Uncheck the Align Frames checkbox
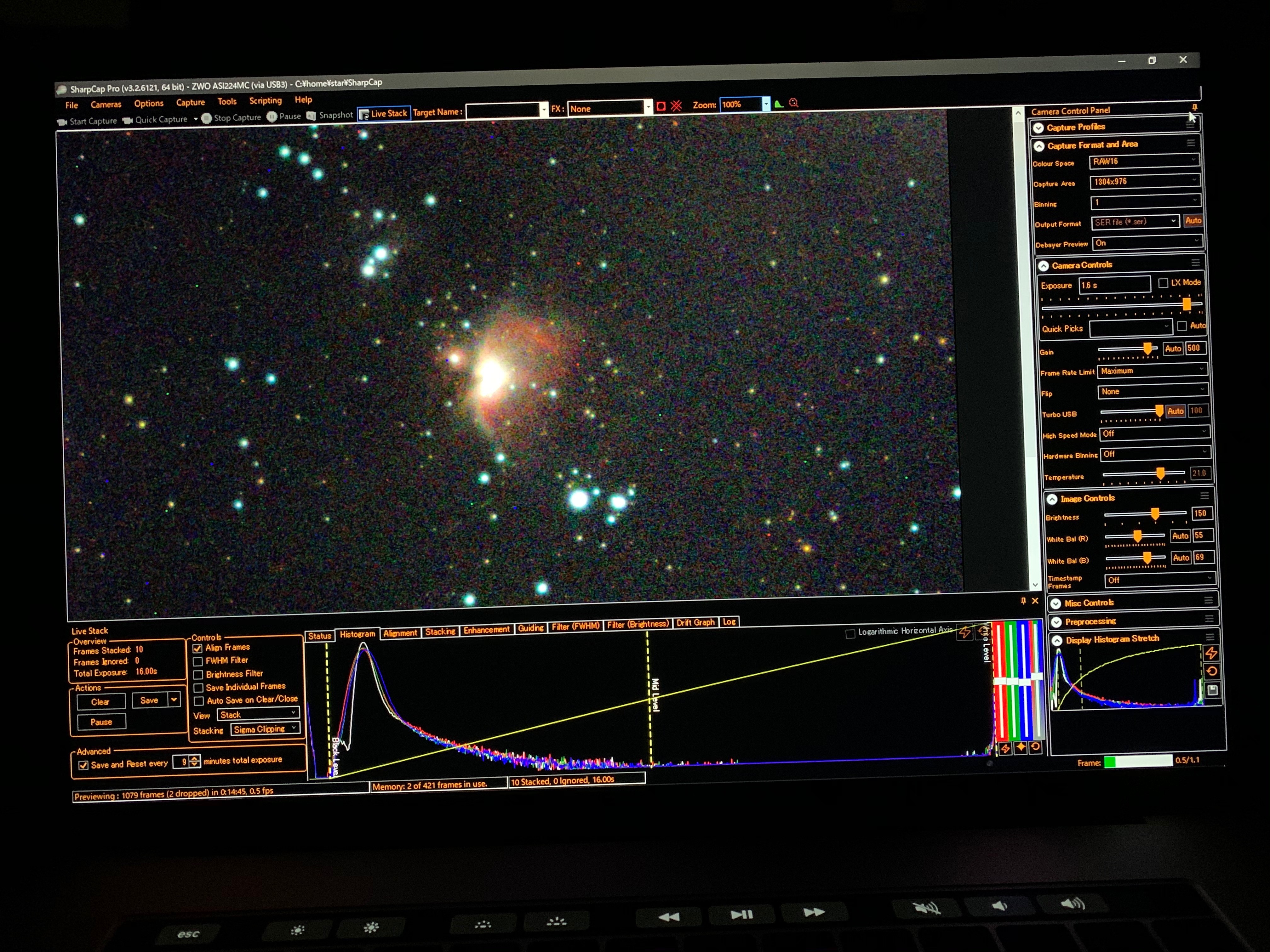This screenshot has height=952, width=1270. [x=197, y=649]
